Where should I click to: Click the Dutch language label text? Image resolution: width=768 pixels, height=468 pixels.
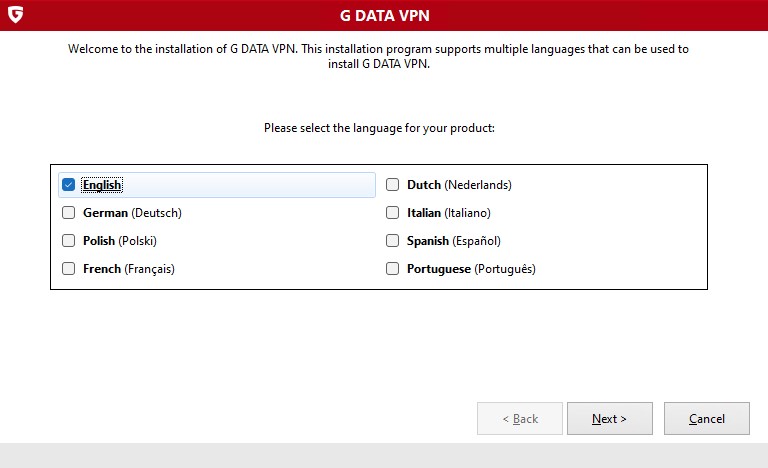click(x=459, y=185)
